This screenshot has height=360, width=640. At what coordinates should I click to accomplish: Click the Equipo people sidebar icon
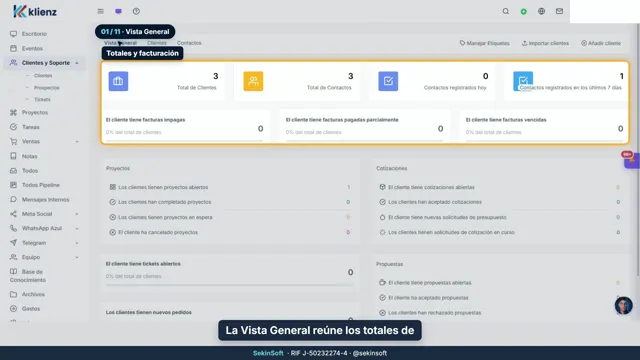click(x=13, y=257)
